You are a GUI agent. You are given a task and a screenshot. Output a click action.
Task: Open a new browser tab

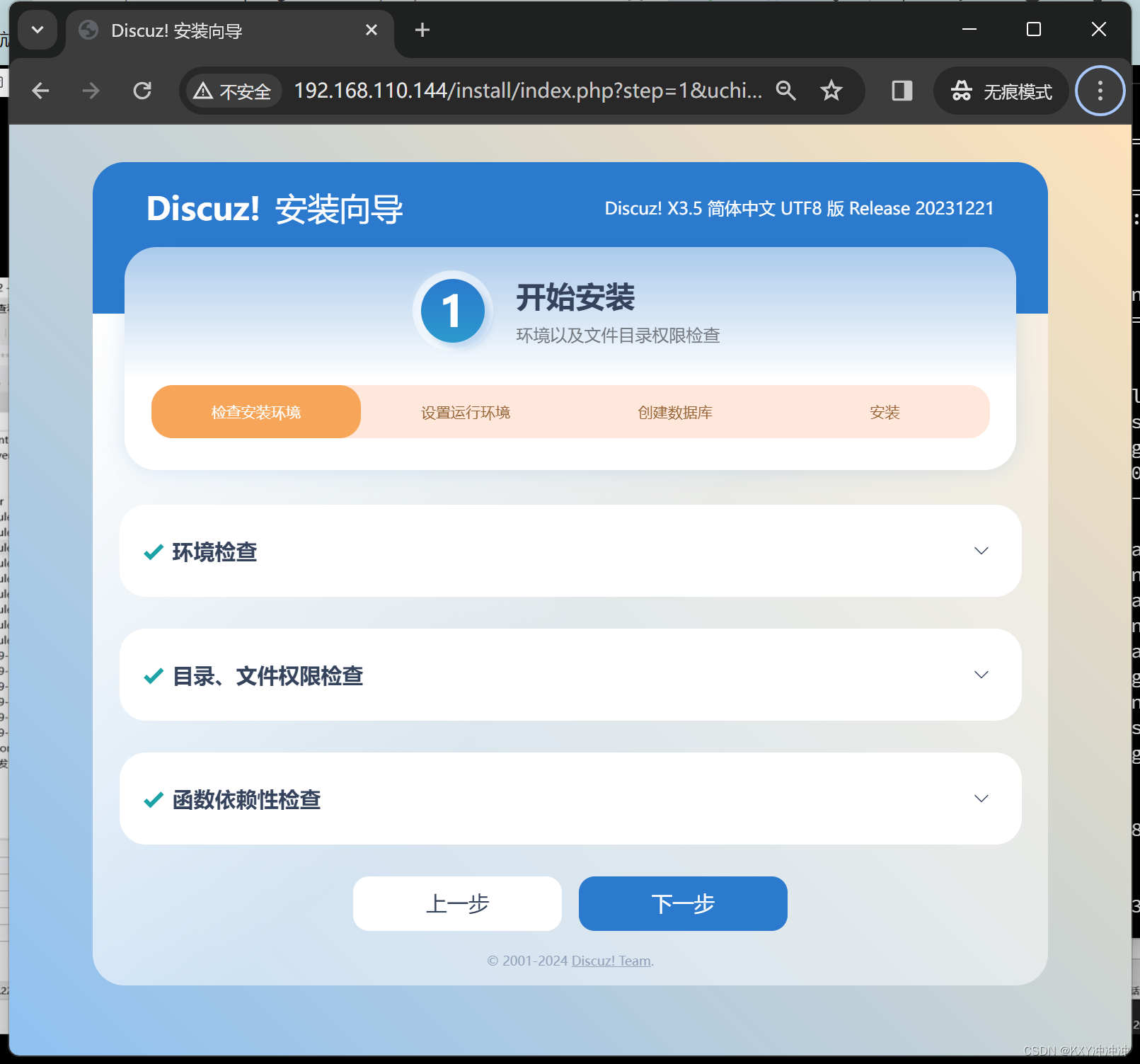coord(422,30)
